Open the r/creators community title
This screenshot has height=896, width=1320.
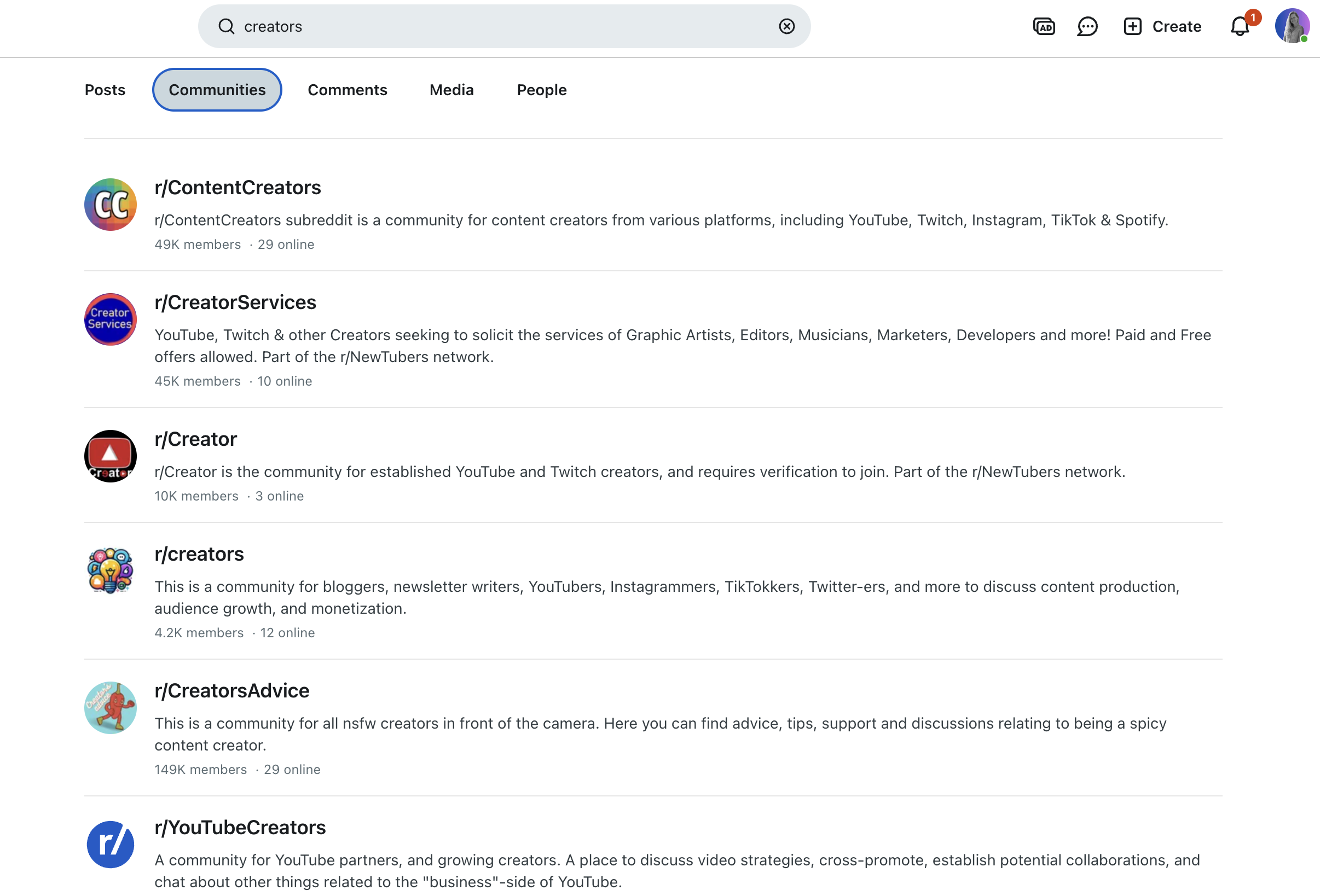[199, 554]
